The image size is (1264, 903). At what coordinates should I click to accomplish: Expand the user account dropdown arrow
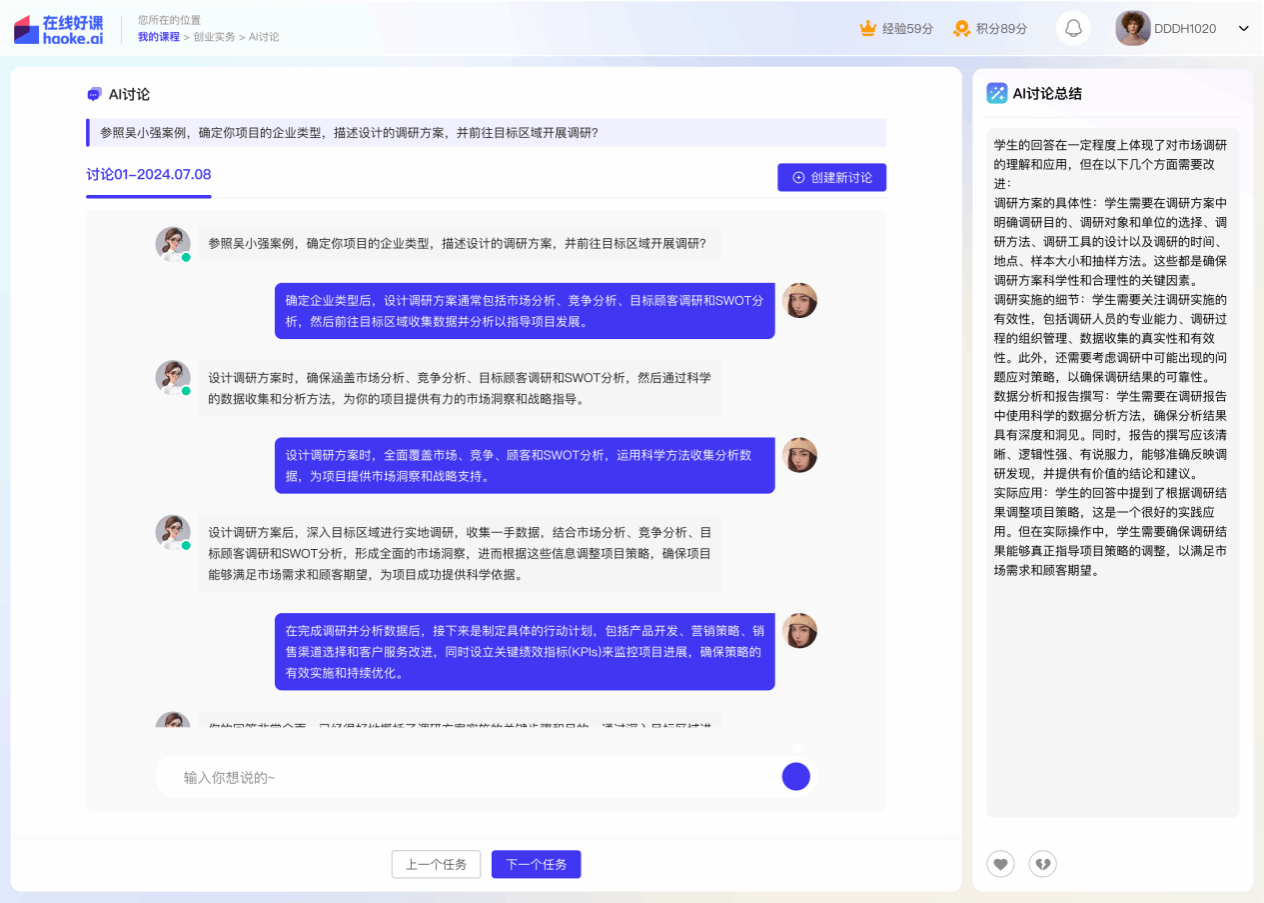[x=1244, y=28]
